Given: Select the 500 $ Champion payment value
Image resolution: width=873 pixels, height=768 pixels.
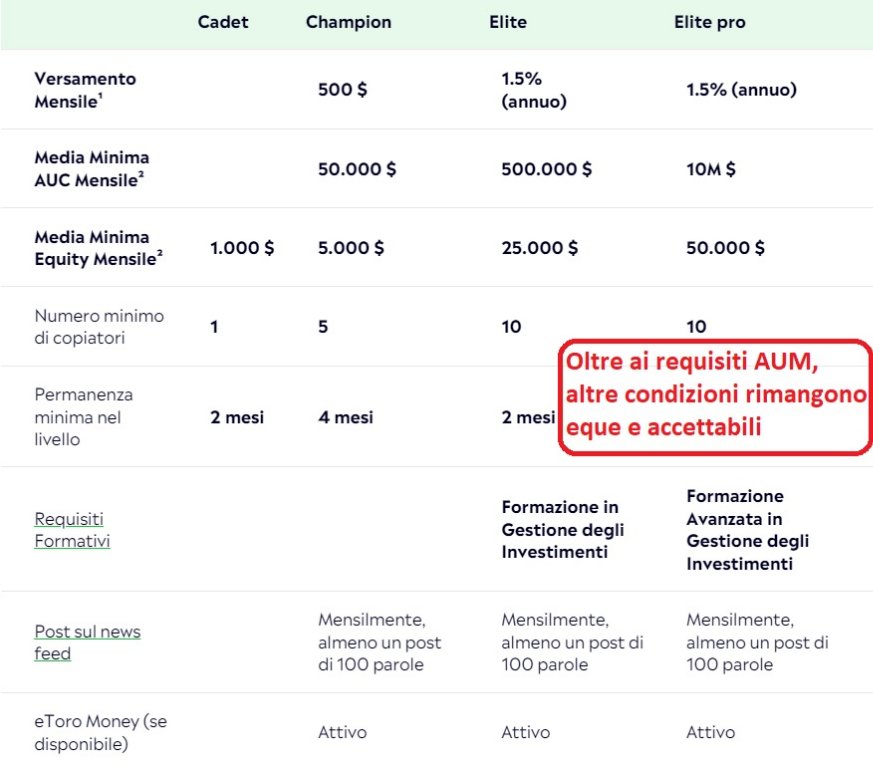Looking at the screenshot, I should (342, 89).
